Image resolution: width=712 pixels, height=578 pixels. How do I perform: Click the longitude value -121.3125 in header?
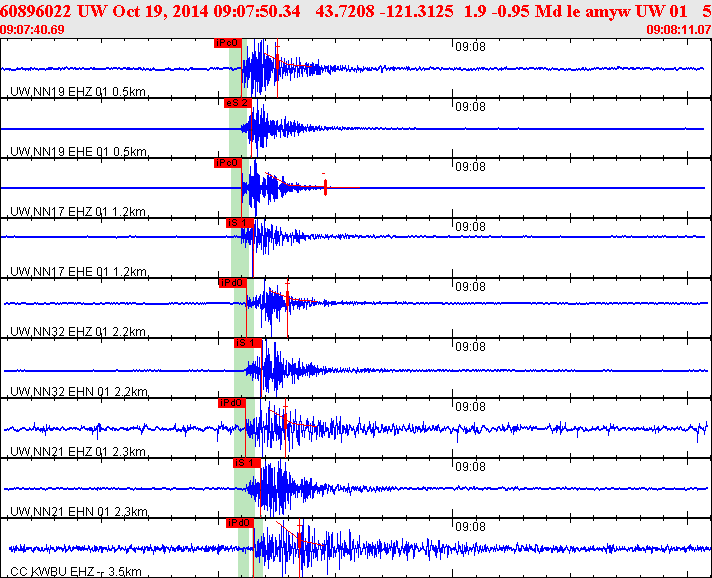tap(416, 11)
